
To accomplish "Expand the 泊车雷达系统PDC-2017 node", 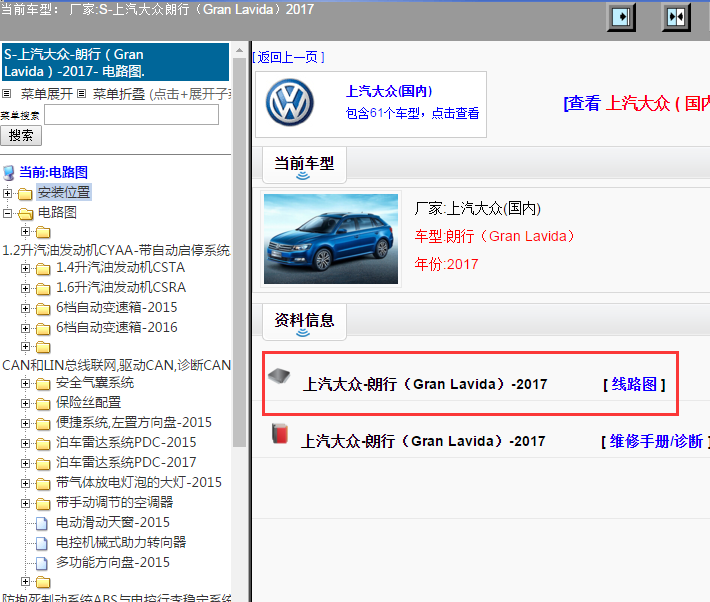I will 25,463.
